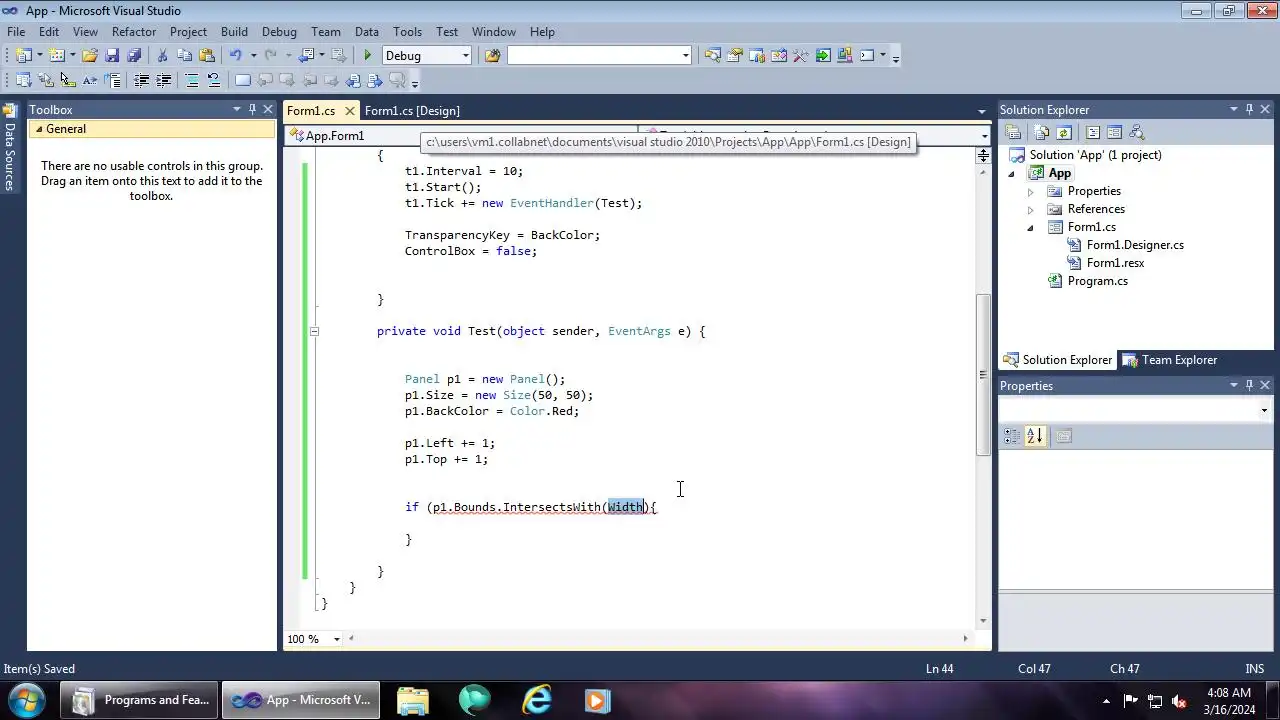Cut selection with the scissors icon
The width and height of the screenshot is (1280, 720).
click(162, 56)
